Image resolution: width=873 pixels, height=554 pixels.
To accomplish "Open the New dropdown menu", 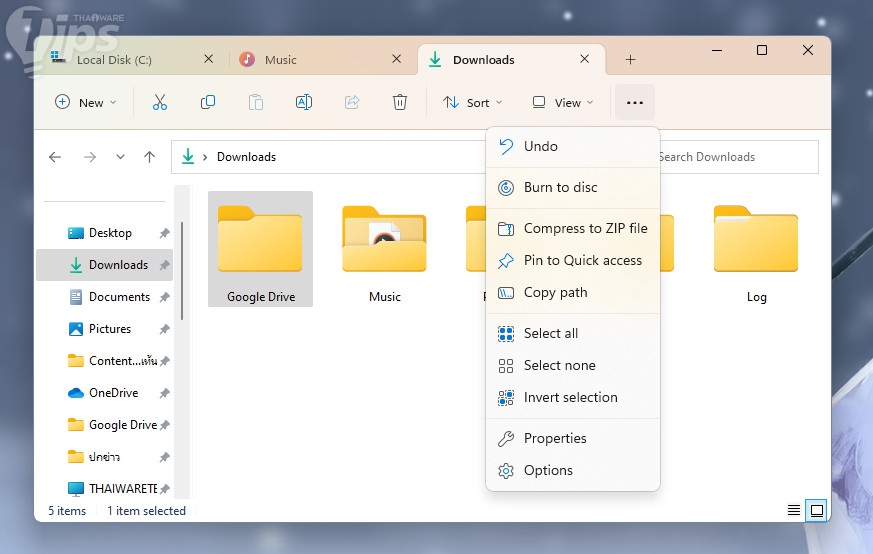I will (x=85, y=102).
